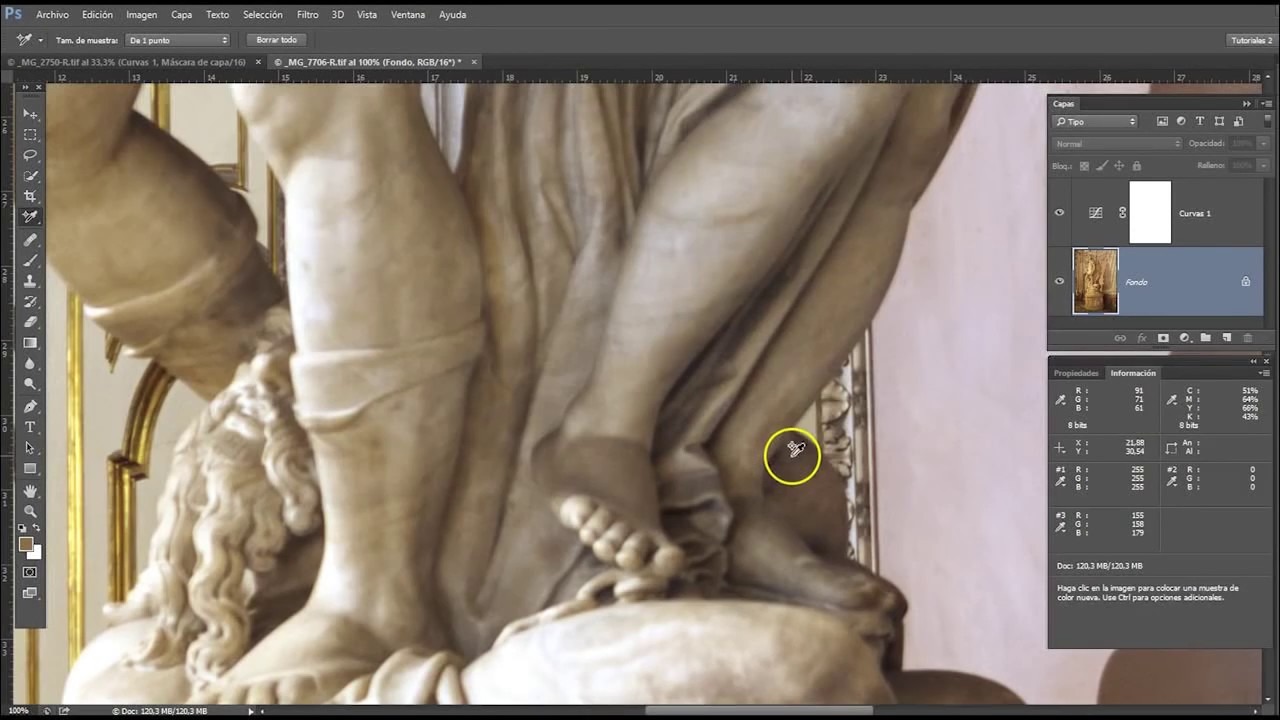Image resolution: width=1280 pixels, height=720 pixels.
Task: Open the Información panel flyout menu
Action: (1266, 373)
